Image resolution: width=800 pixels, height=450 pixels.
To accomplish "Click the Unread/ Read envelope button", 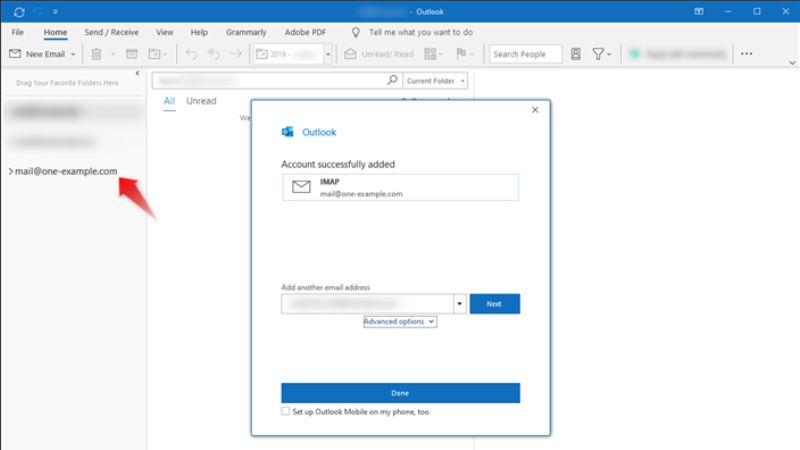I will [379, 54].
